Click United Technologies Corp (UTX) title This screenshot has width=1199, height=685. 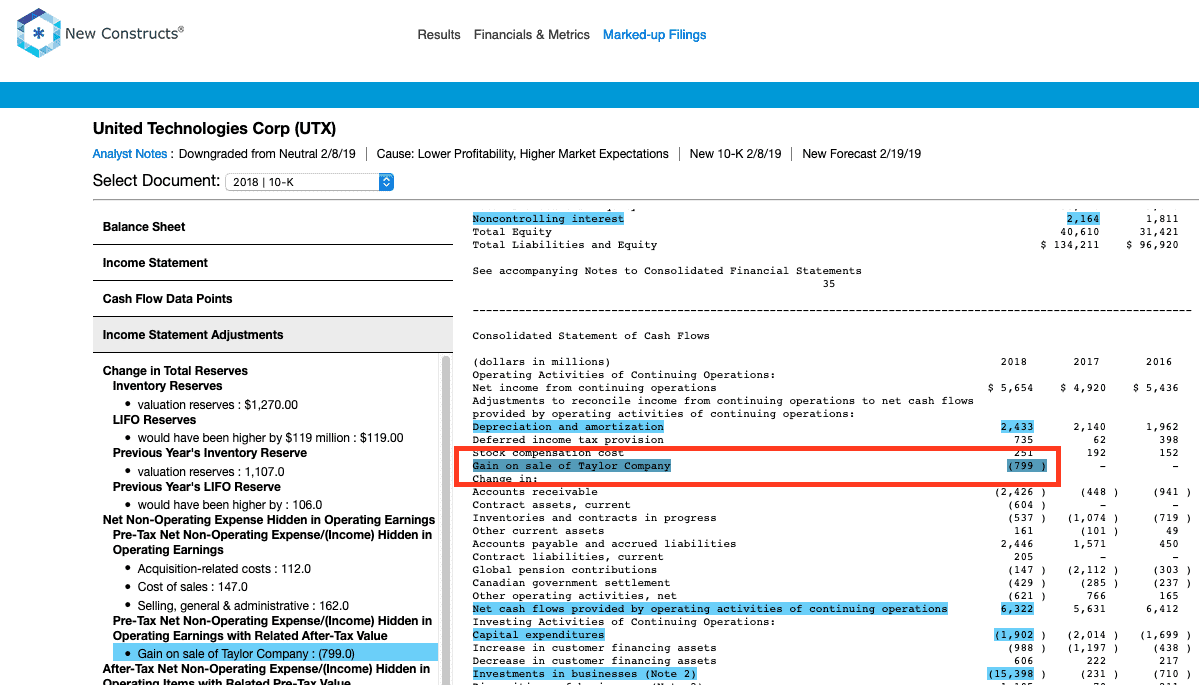point(215,128)
